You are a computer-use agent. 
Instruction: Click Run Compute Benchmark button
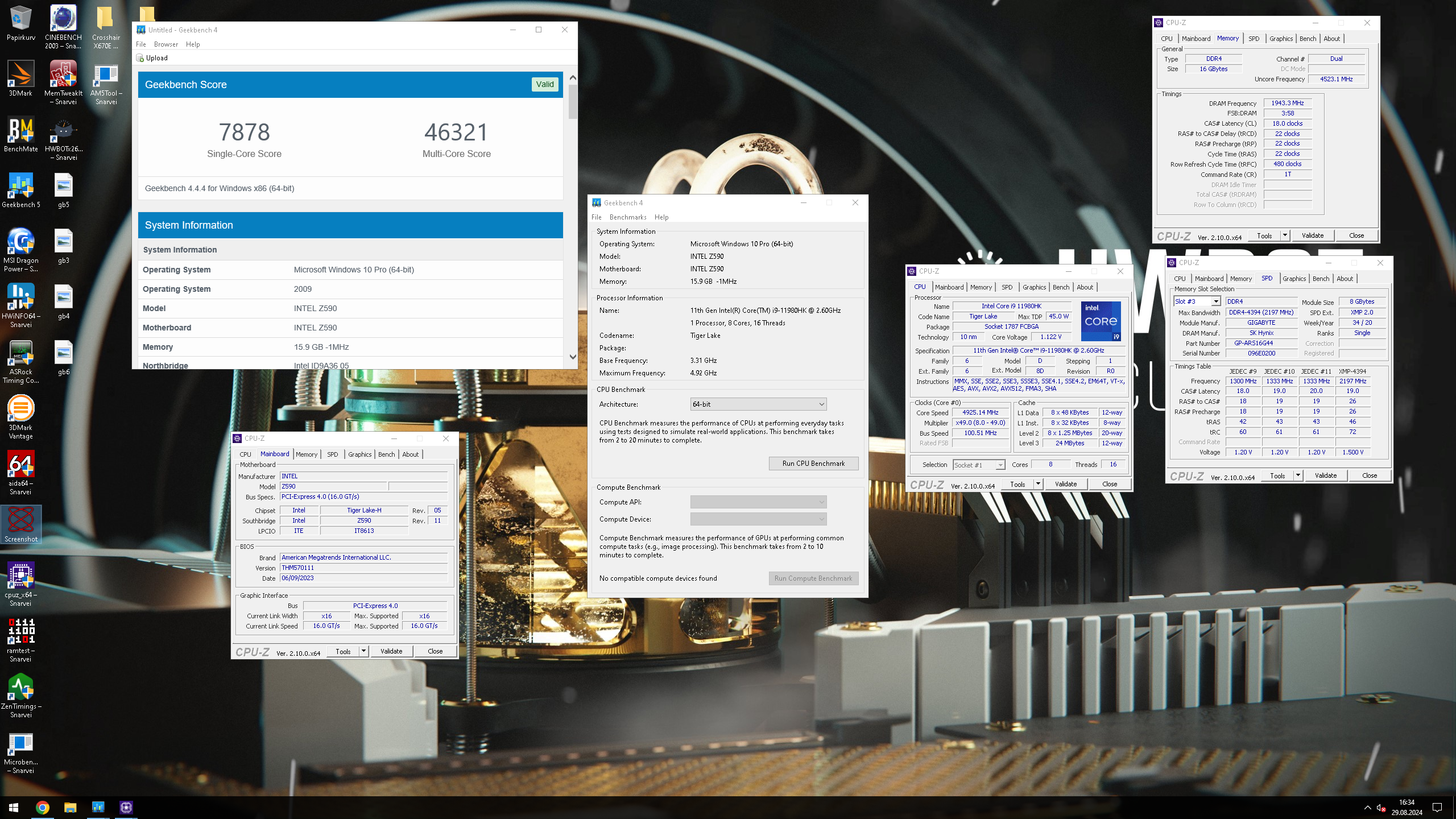coord(813,578)
